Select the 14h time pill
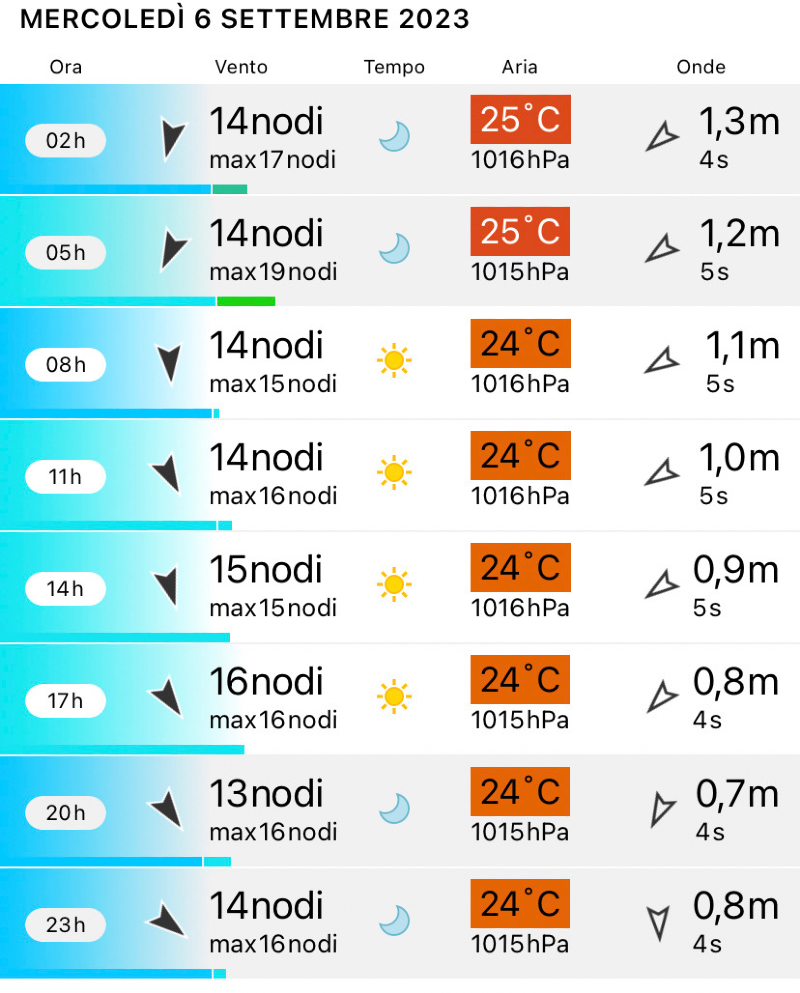This screenshot has height=993, width=800. [66, 589]
